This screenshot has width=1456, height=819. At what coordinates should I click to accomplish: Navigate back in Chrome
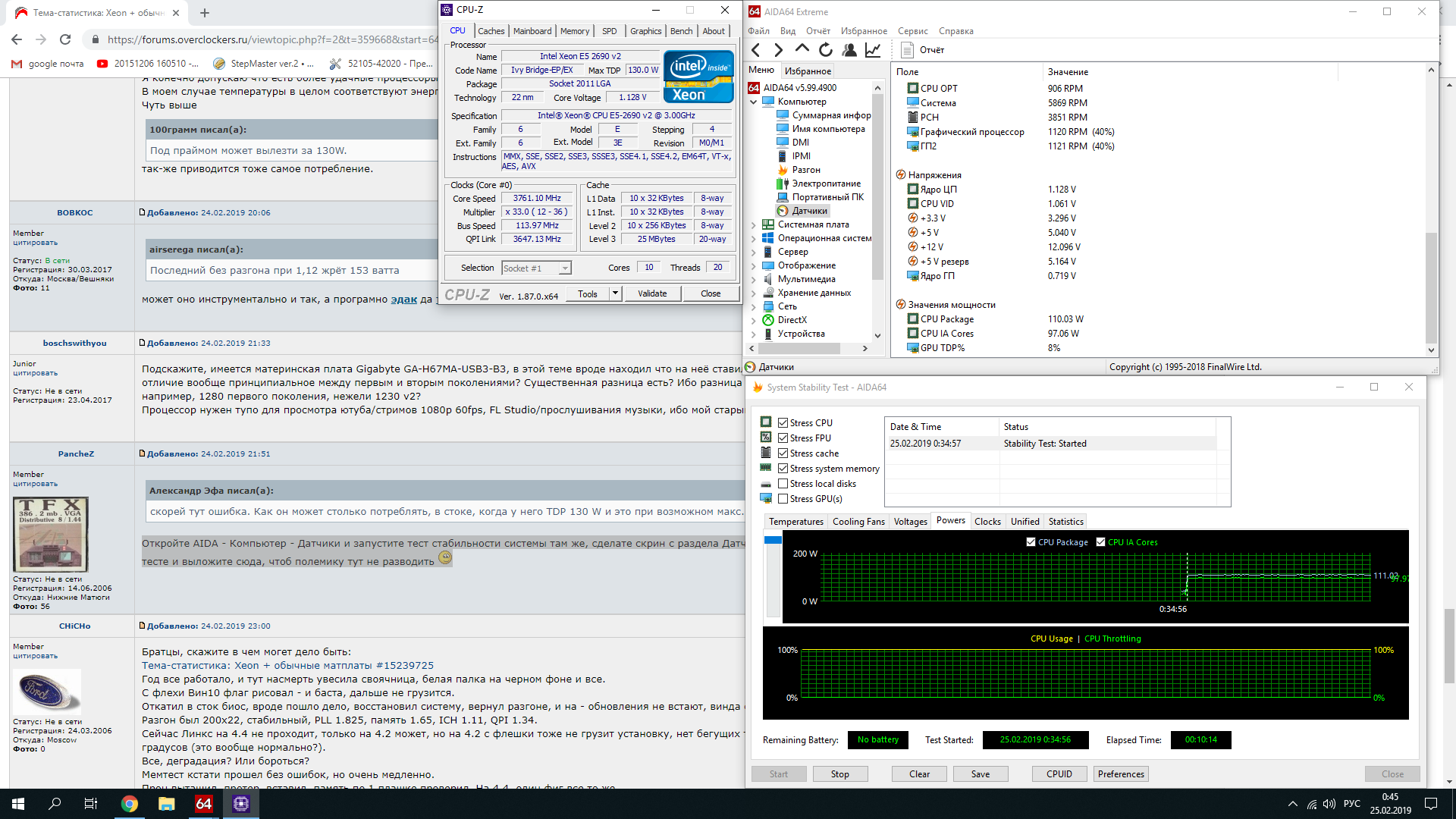coord(17,39)
